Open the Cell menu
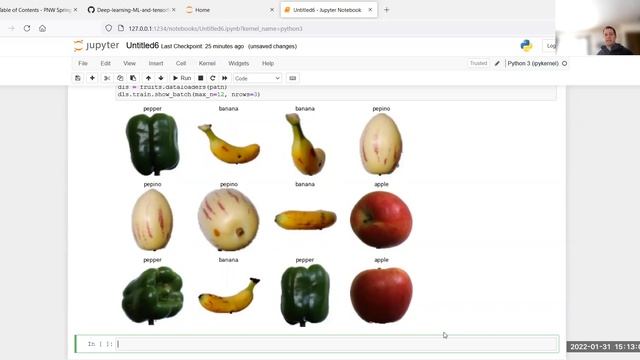This screenshot has height=360, width=640. 181,63
